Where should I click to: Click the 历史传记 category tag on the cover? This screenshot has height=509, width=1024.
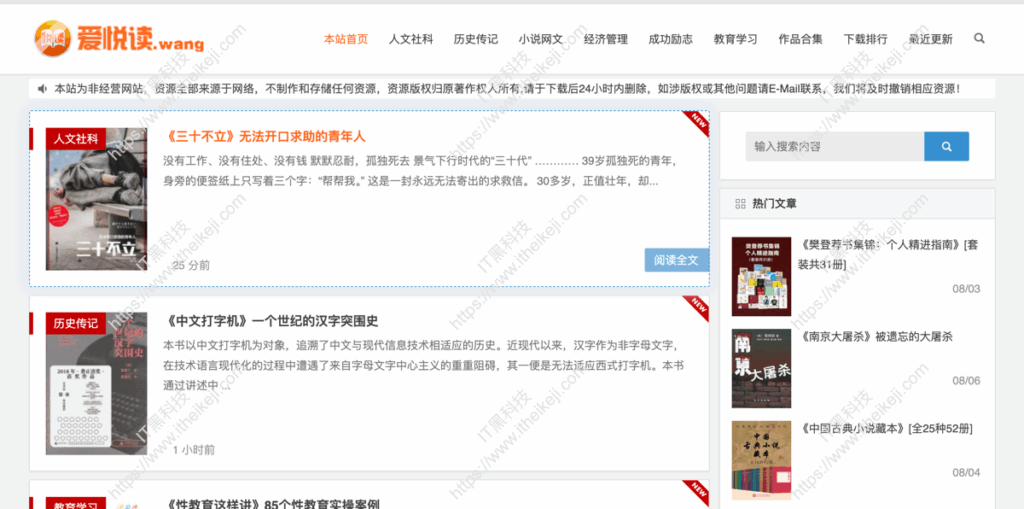(x=76, y=323)
